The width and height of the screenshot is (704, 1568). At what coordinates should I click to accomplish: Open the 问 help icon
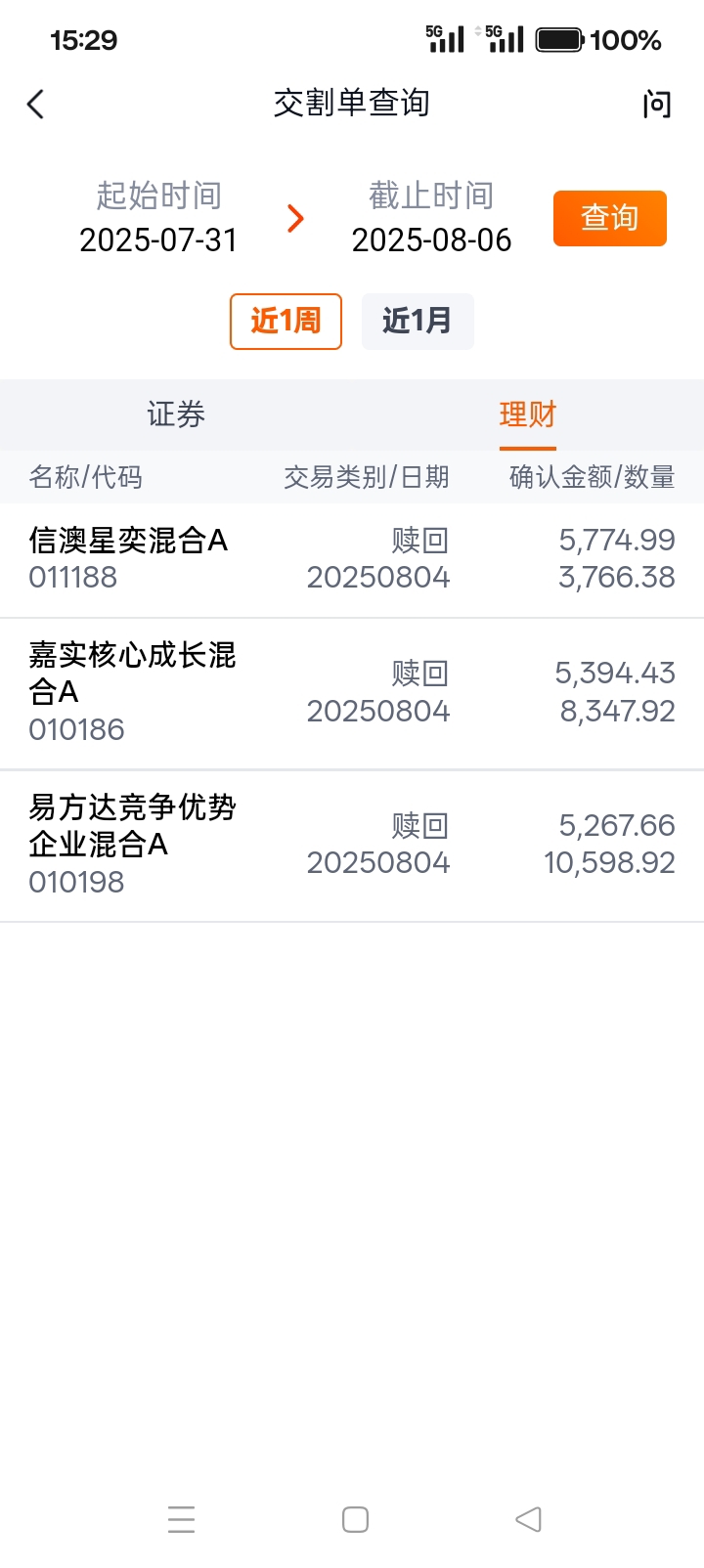click(657, 104)
